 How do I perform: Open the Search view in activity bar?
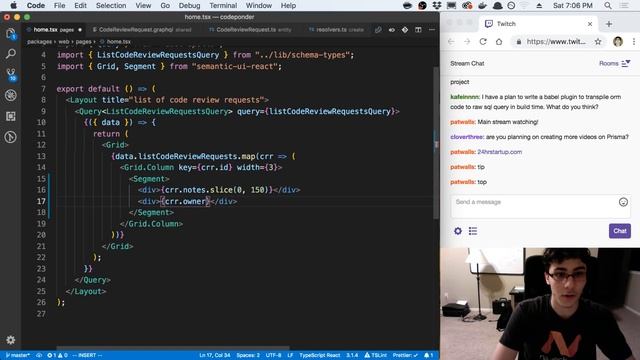click(11, 53)
